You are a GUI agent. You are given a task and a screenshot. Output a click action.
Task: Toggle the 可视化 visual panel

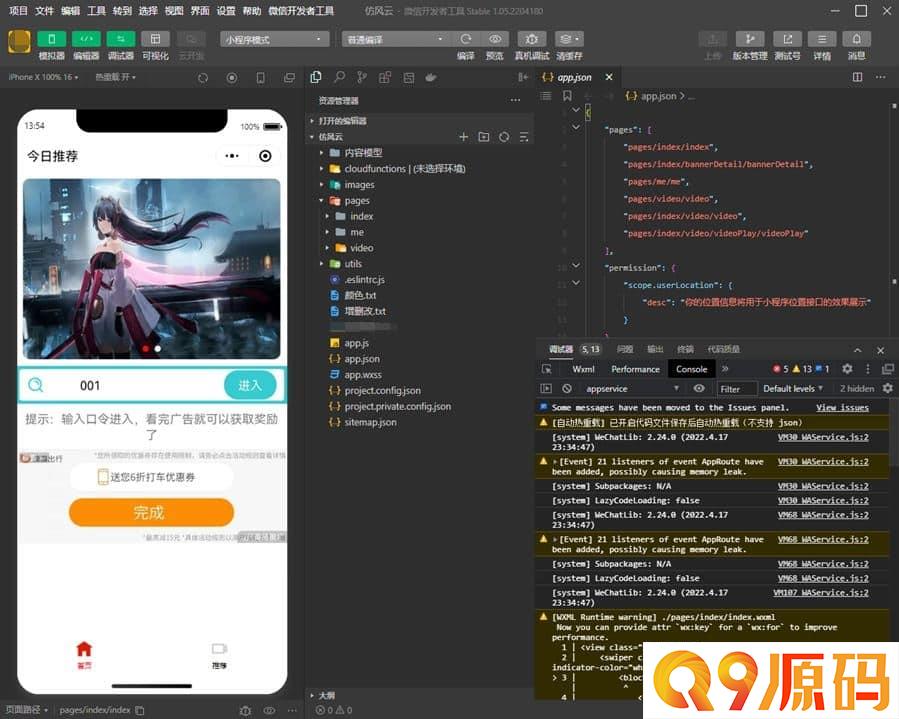click(x=155, y=39)
